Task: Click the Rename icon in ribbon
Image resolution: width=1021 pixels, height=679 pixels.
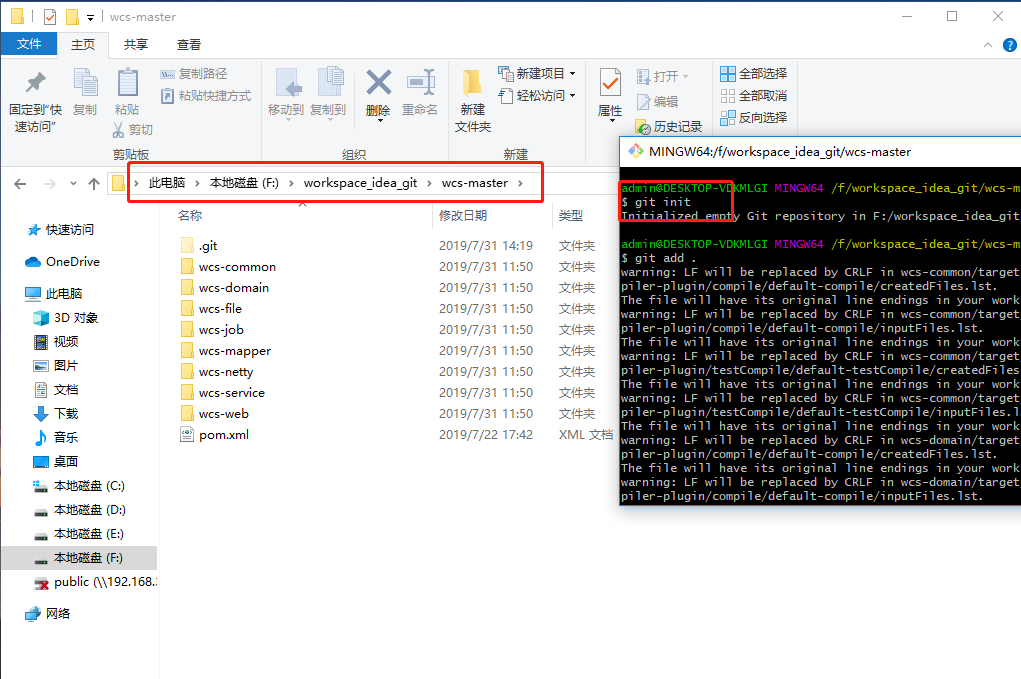Action: coord(419,85)
